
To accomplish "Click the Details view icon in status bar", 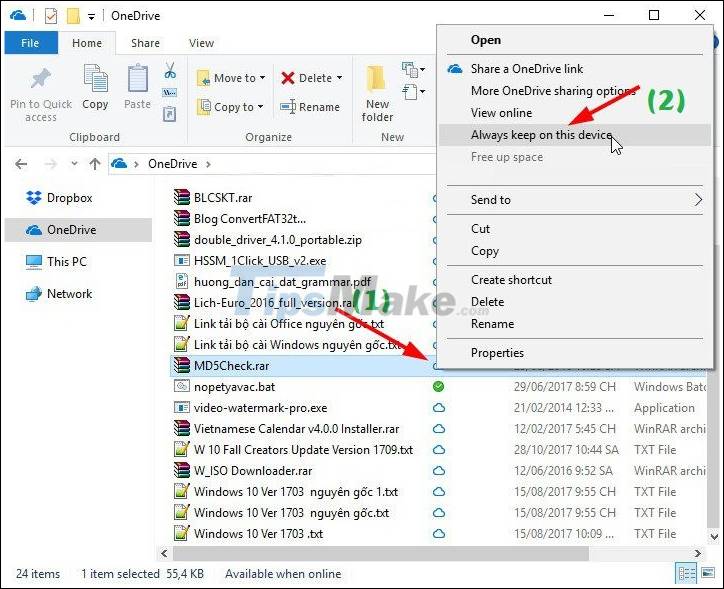I will (687, 573).
